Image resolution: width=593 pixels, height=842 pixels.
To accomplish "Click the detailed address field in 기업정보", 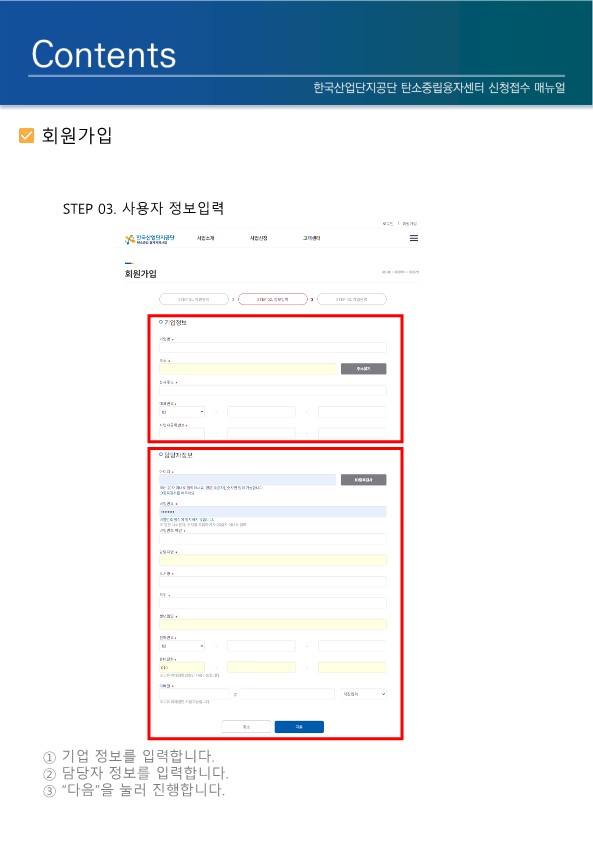I will coord(273,390).
